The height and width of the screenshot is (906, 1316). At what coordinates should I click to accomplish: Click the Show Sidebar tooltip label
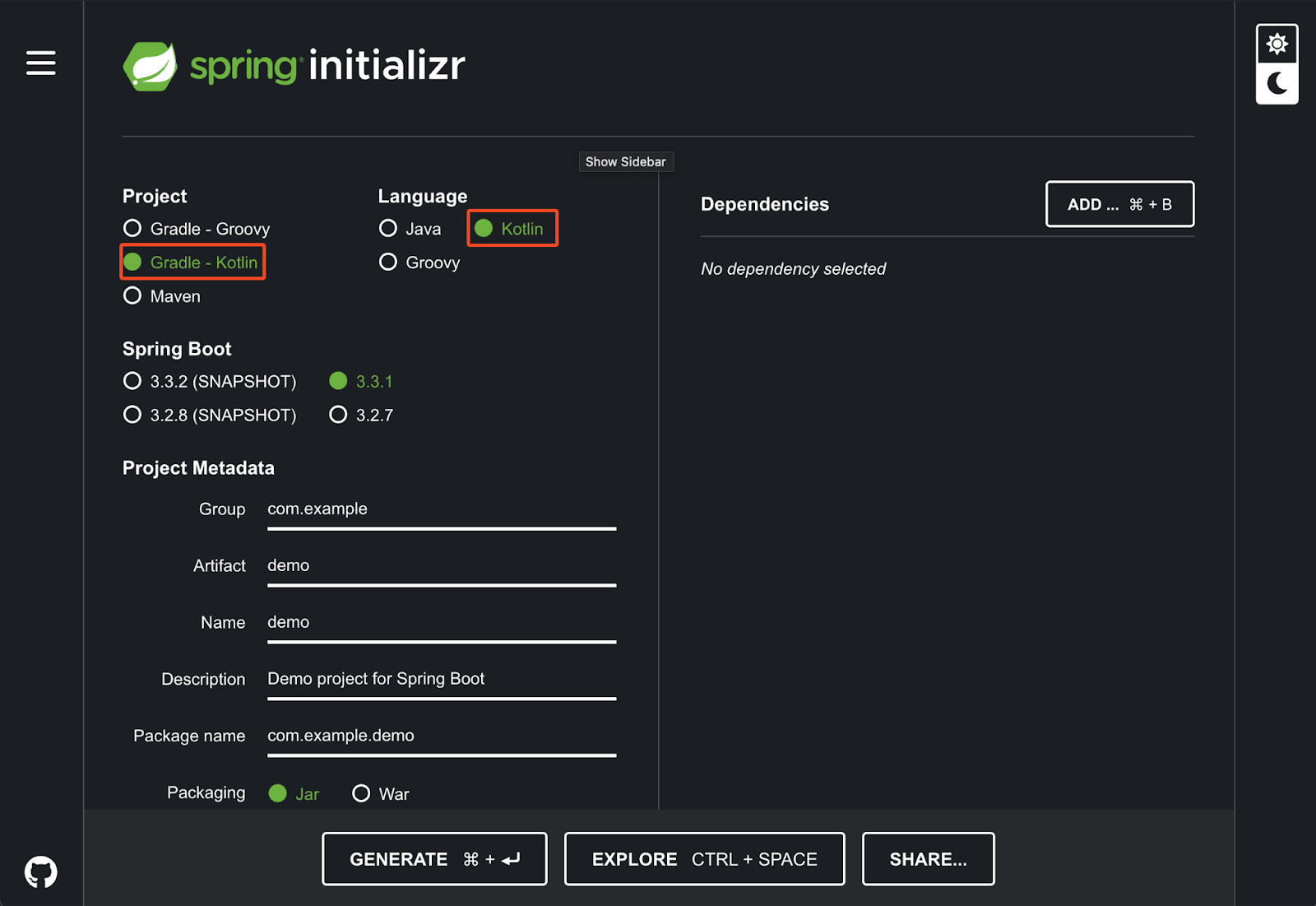coord(626,162)
